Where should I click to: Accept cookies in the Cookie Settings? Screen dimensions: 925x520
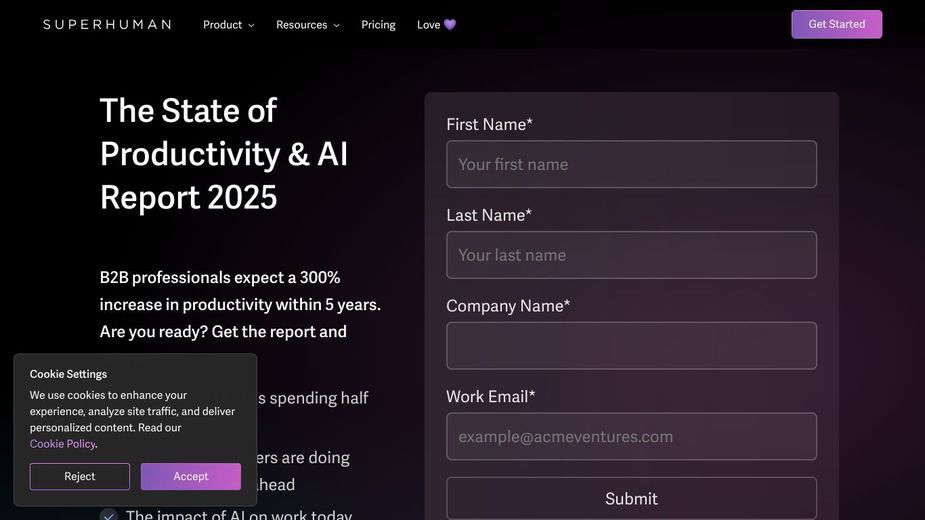191,476
